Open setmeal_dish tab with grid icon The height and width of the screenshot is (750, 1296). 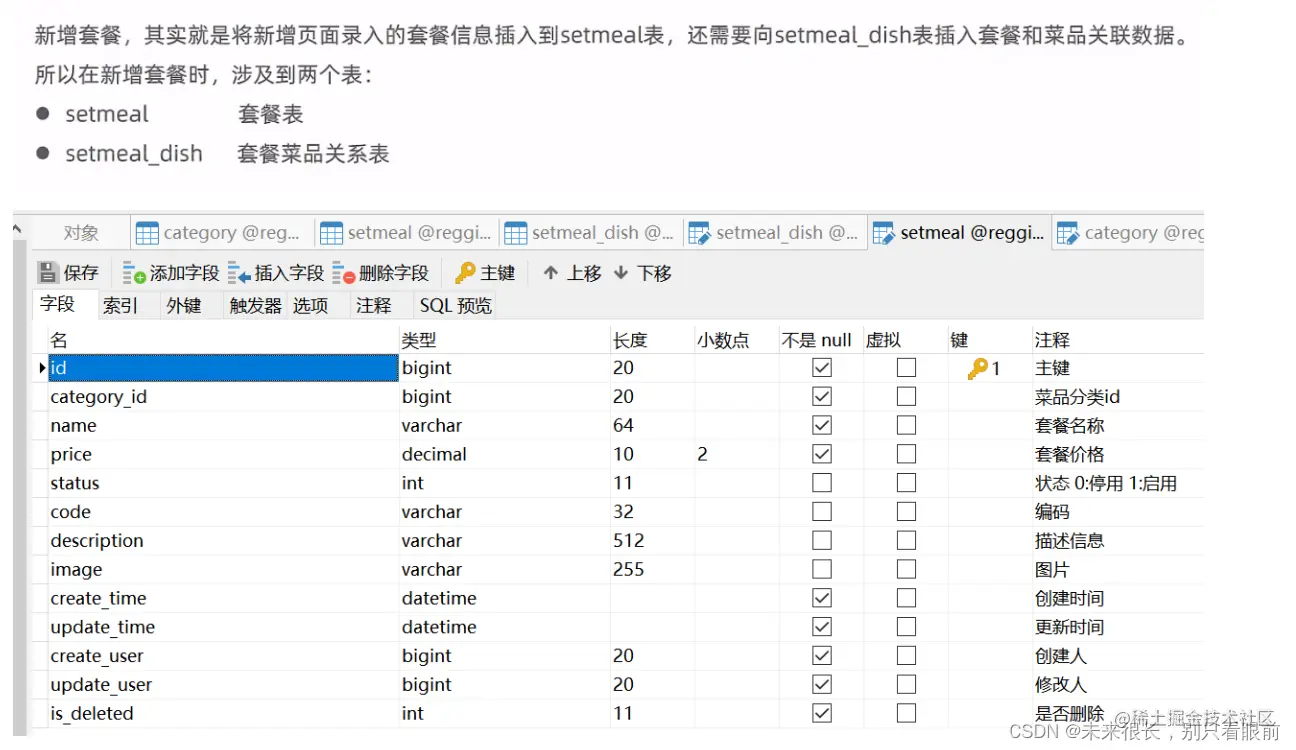click(590, 233)
